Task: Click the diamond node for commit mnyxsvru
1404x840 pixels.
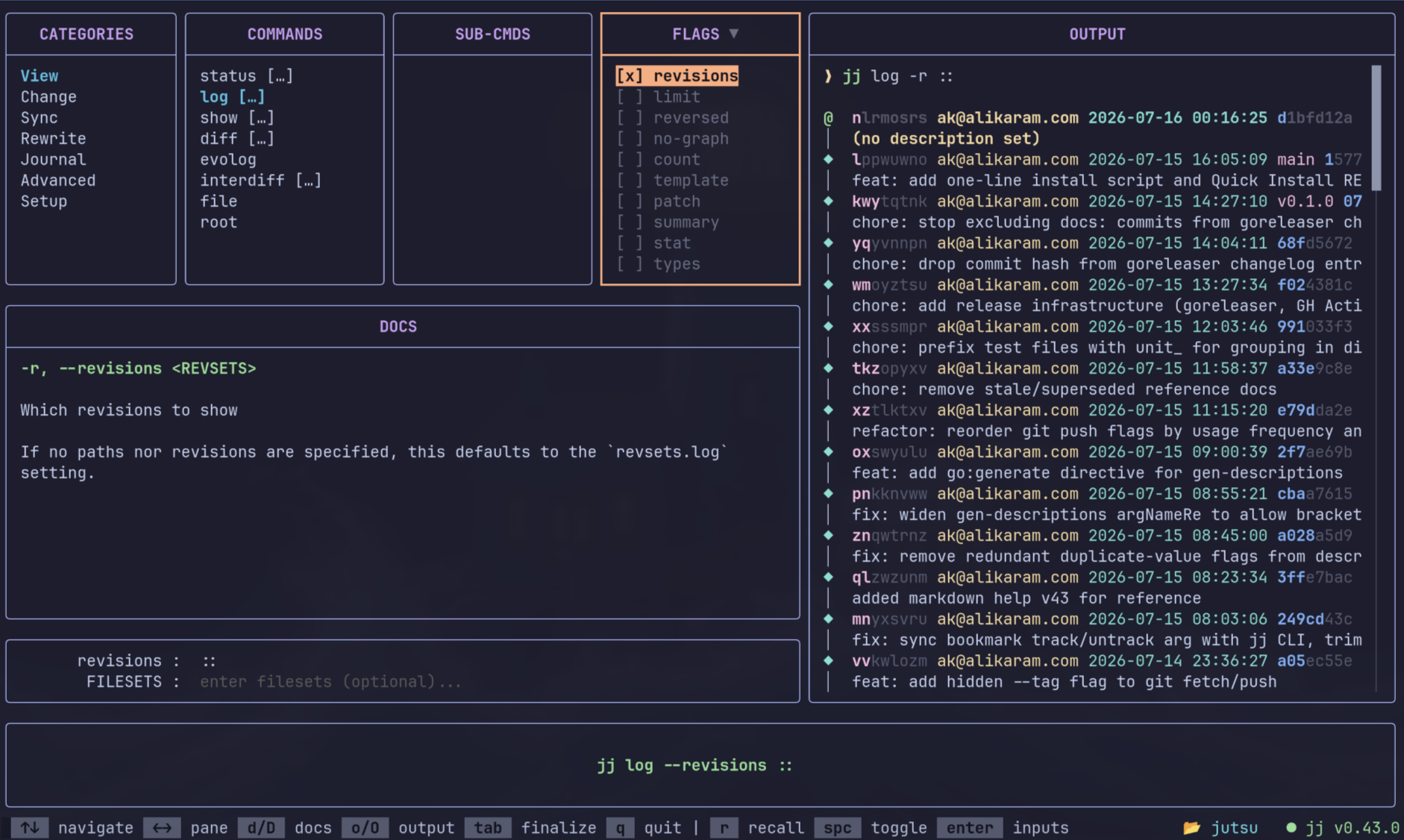Action: click(828, 618)
